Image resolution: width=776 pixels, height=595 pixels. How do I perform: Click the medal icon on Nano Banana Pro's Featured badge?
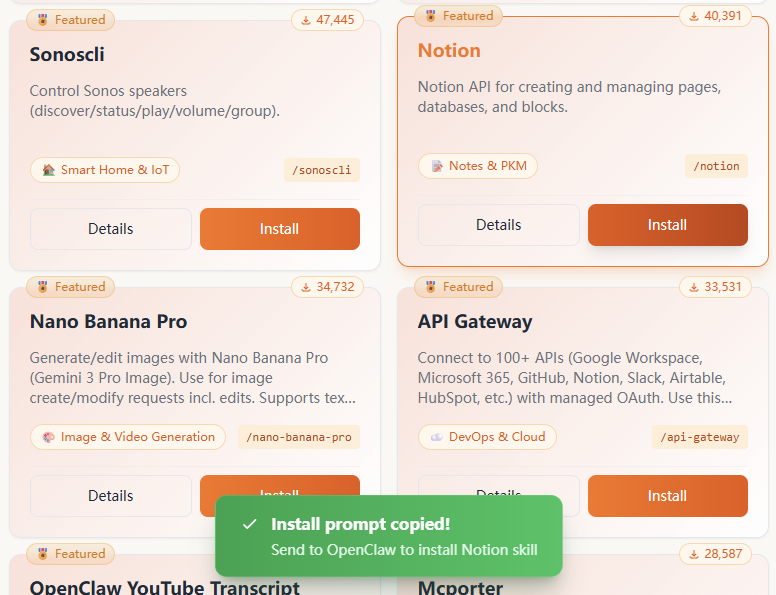43,287
